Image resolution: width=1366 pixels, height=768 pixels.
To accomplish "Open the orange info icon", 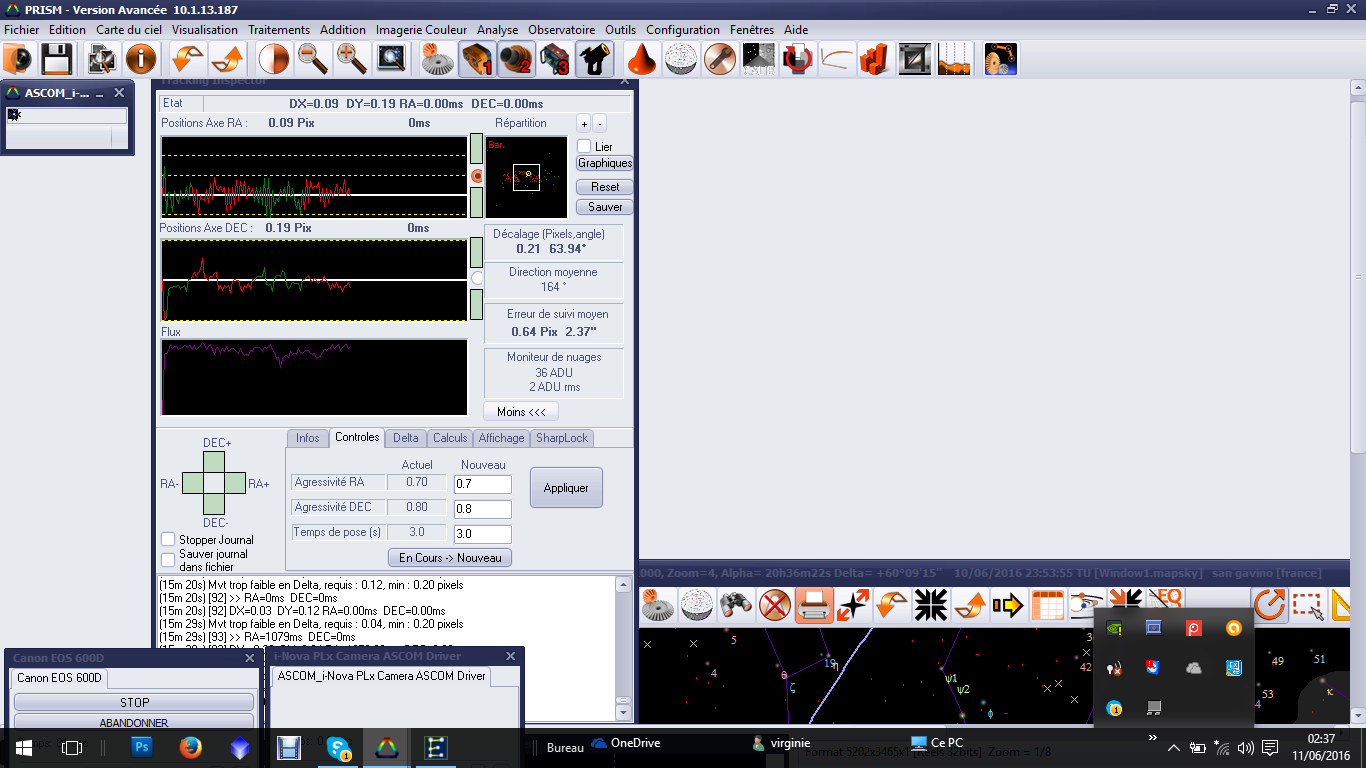I will click(141, 60).
